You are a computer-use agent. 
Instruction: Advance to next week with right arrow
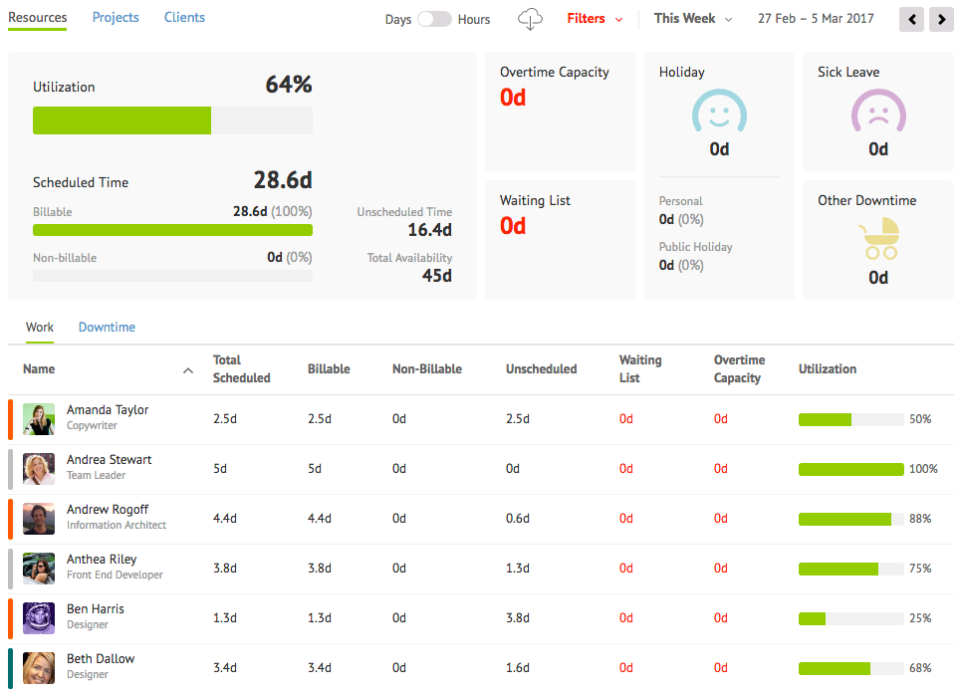point(940,19)
